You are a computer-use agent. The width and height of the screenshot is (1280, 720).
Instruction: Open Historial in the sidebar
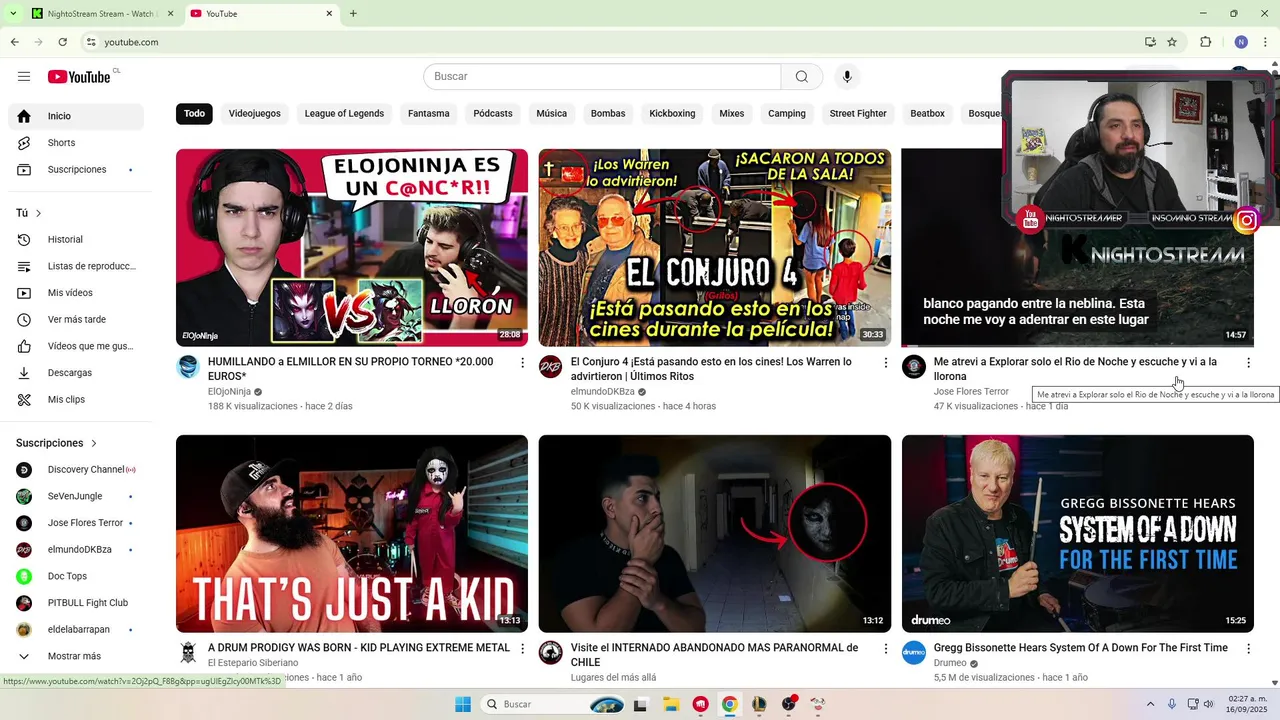point(76,240)
